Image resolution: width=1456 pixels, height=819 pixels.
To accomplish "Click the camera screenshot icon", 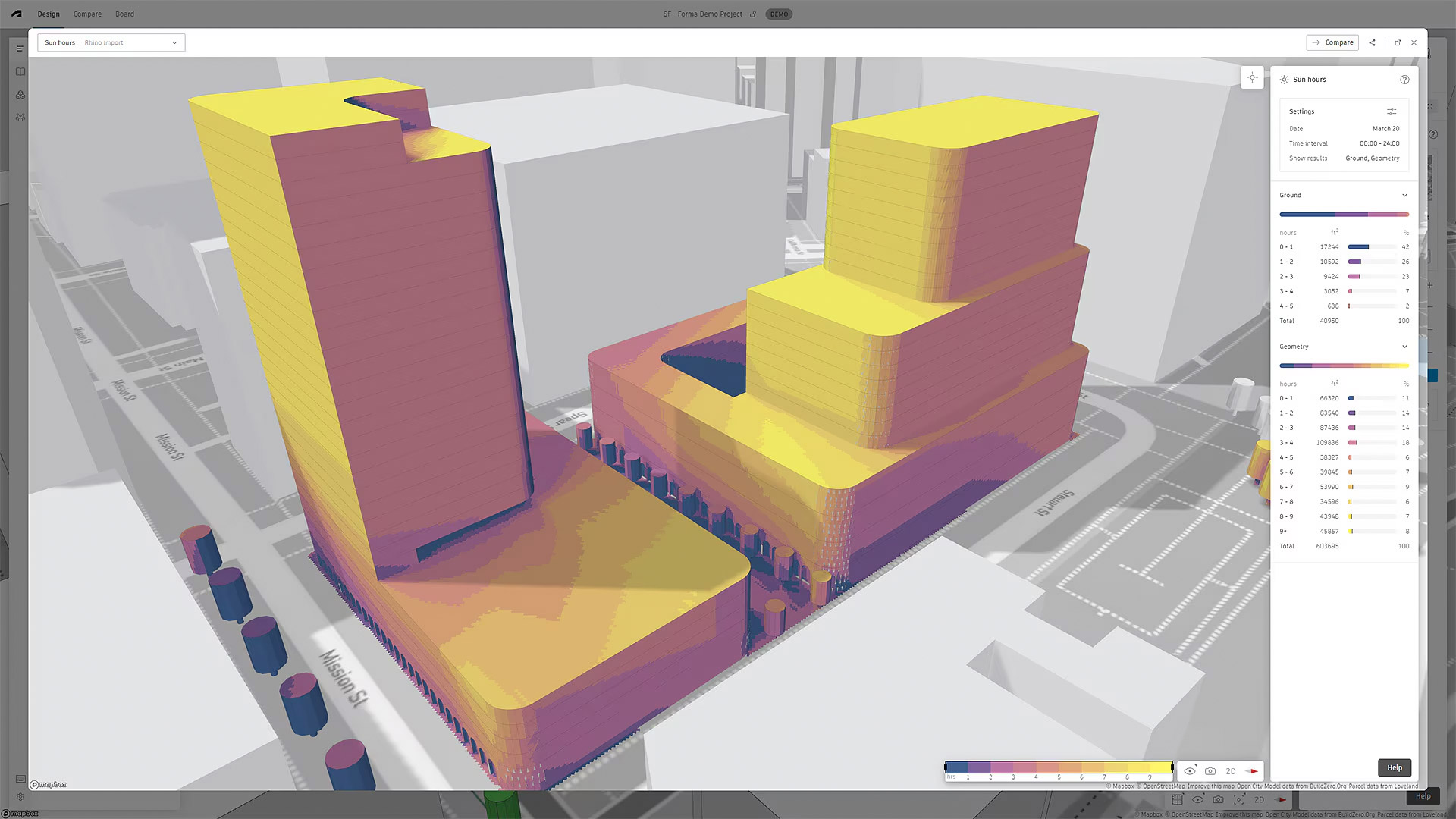I will (x=1210, y=771).
